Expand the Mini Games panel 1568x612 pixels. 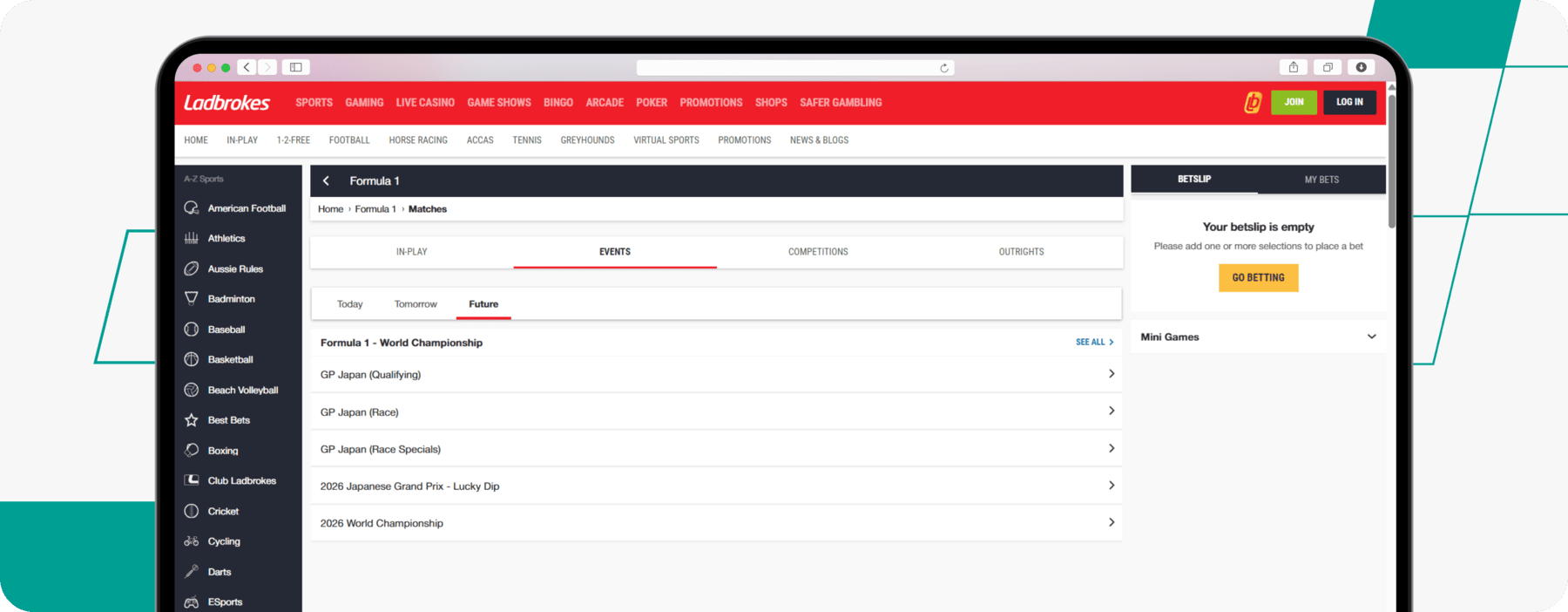tap(1258, 337)
